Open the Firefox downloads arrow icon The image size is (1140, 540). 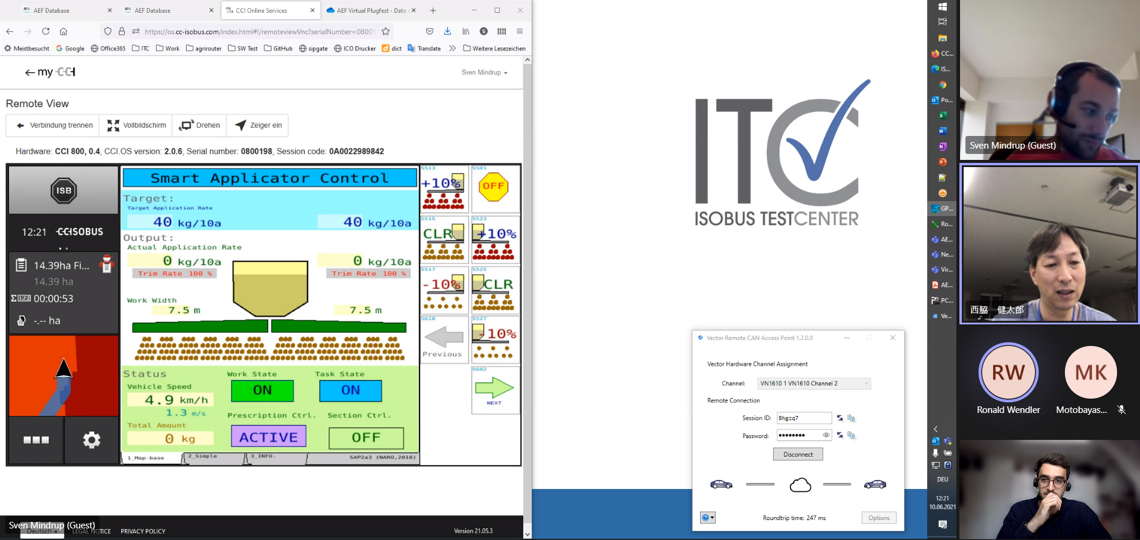(x=447, y=31)
